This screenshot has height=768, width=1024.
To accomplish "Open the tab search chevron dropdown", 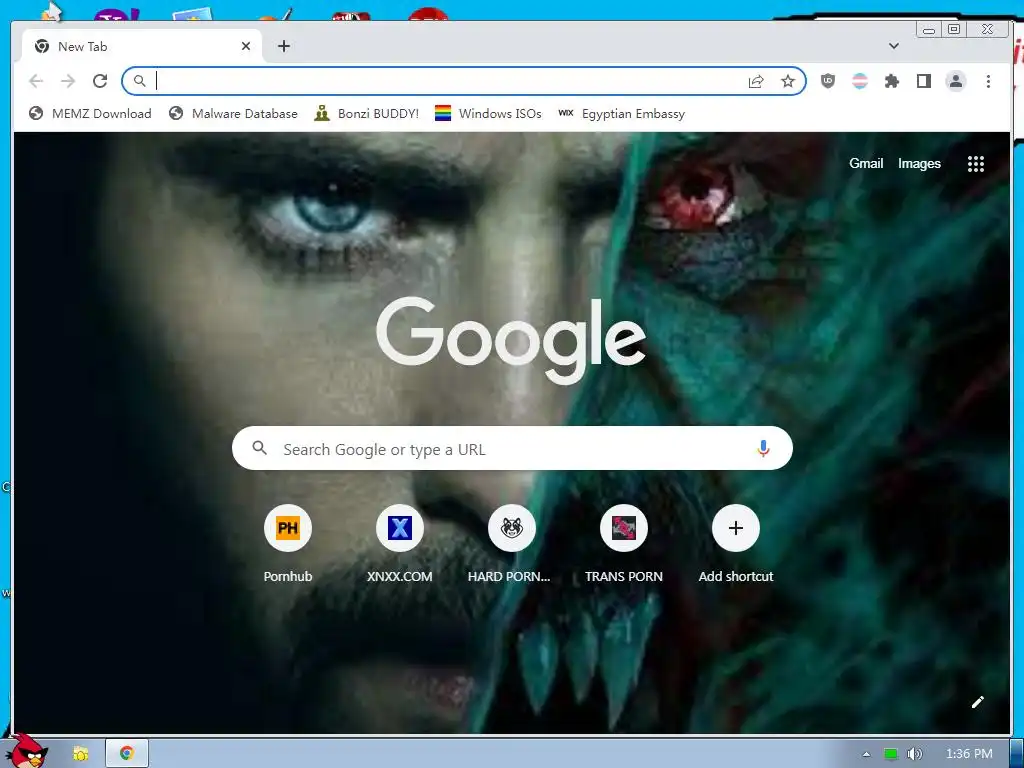I will click(x=894, y=46).
